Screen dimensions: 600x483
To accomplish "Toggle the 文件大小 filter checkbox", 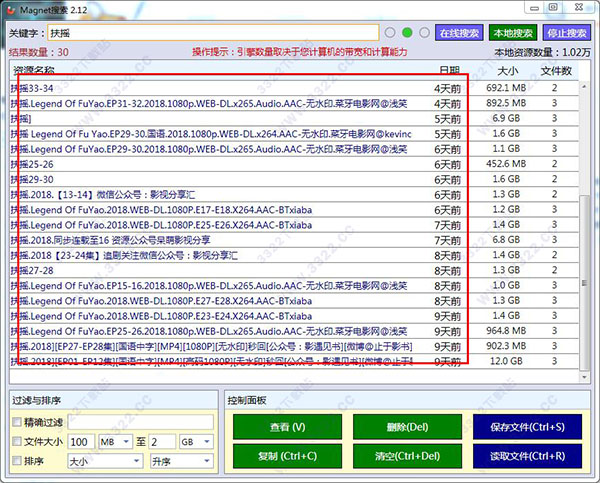I will (x=17, y=442).
